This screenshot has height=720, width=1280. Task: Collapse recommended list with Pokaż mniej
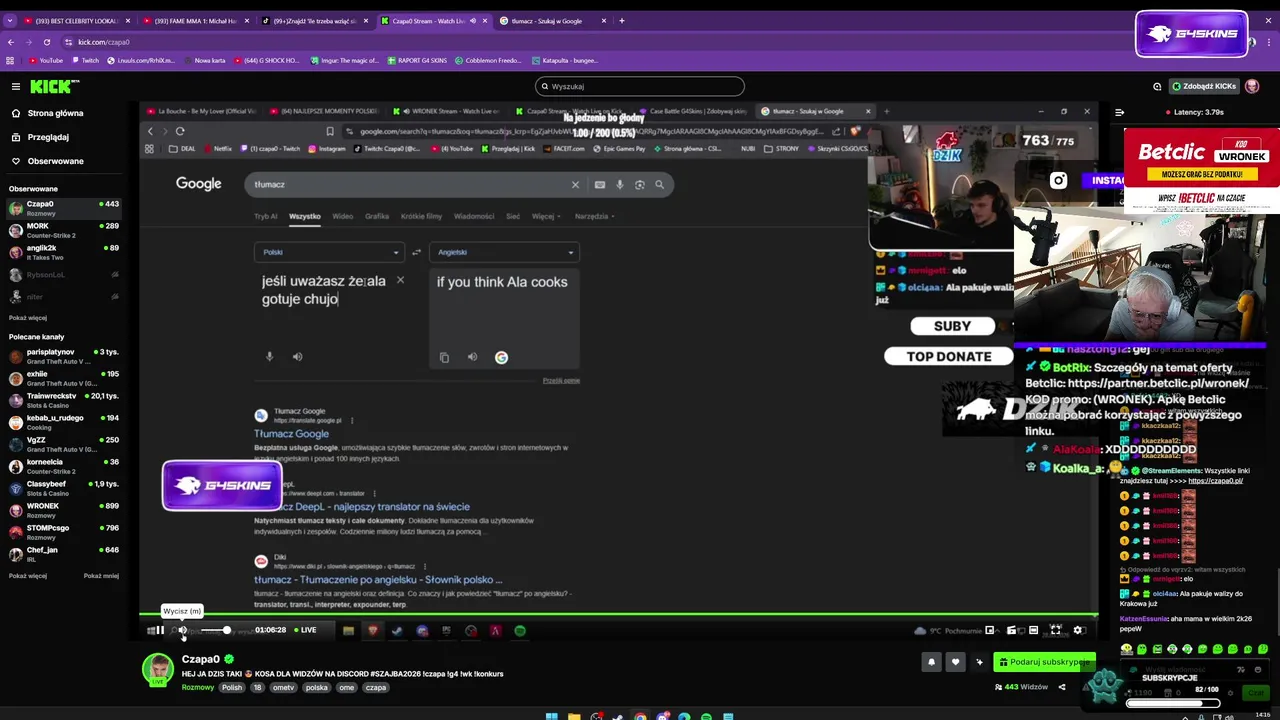point(101,576)
